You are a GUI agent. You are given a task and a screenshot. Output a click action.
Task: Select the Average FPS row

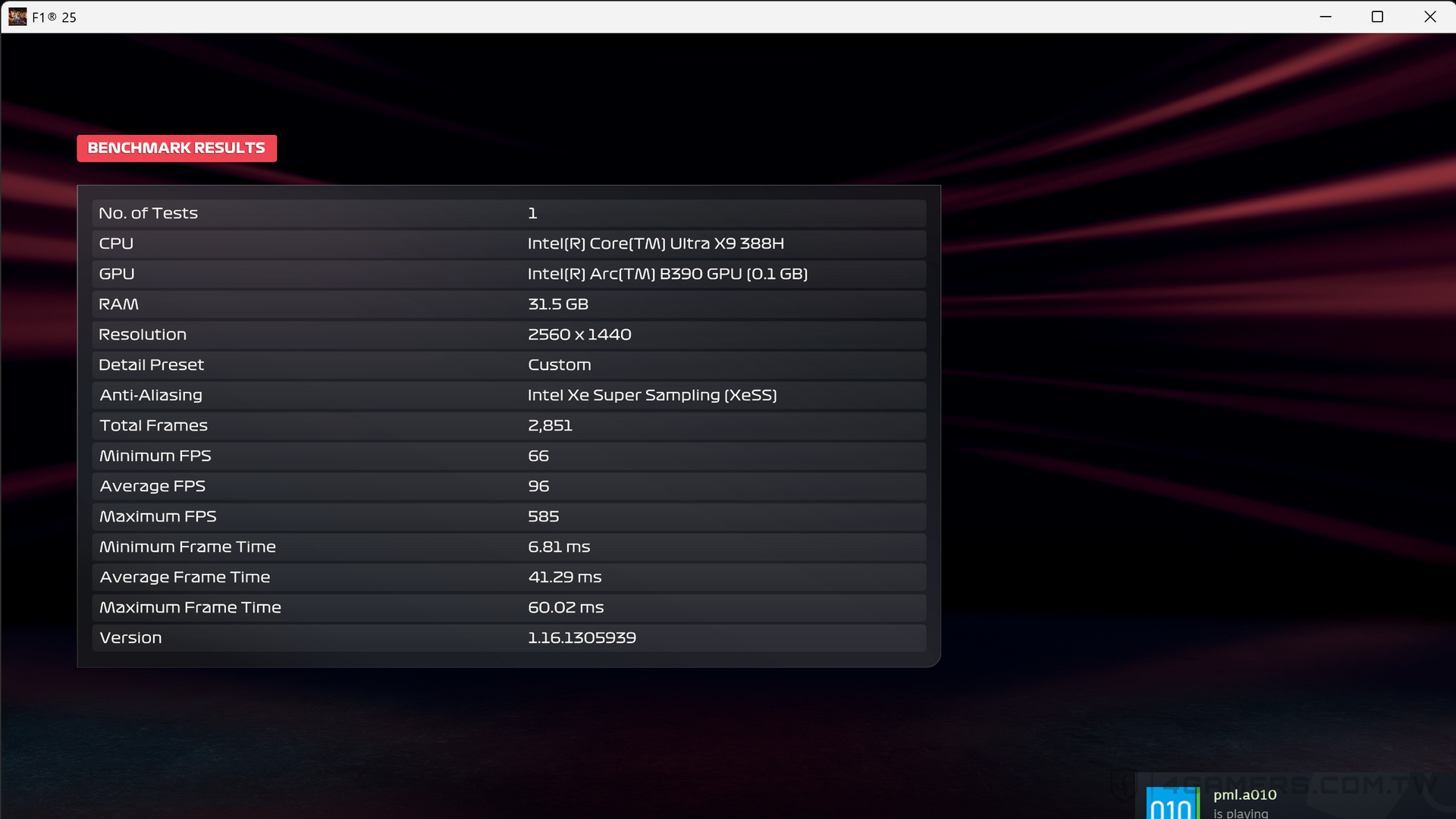(508, 486)
